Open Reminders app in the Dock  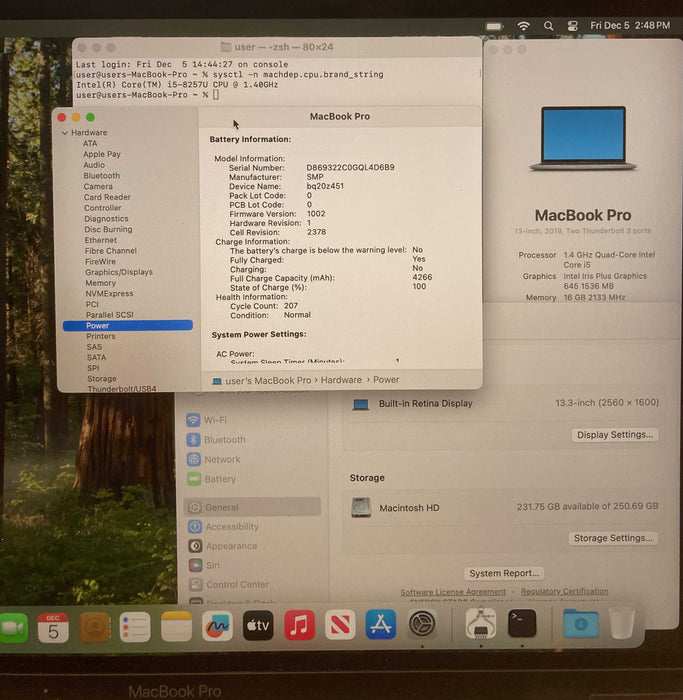tap(135, 627)
